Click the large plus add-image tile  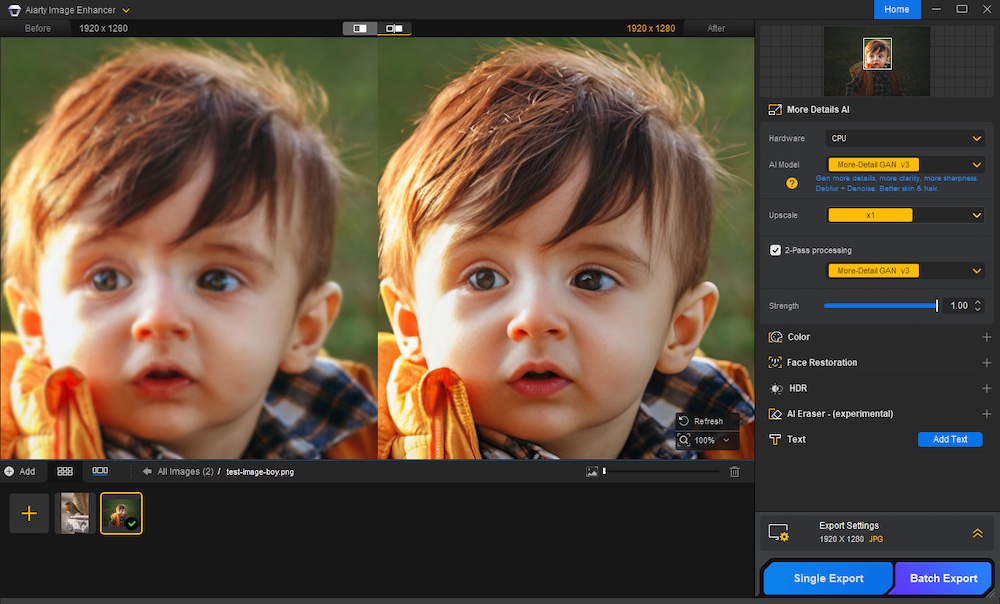[29, 513]
